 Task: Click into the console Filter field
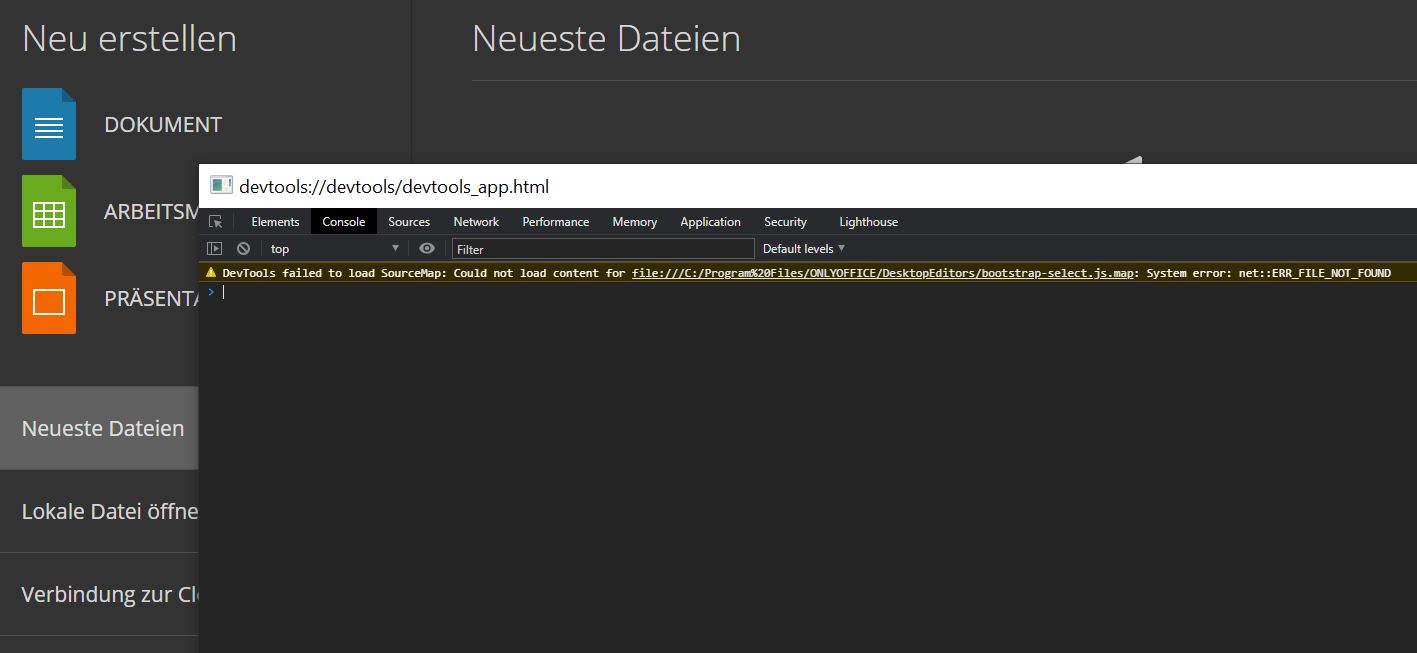603,249
